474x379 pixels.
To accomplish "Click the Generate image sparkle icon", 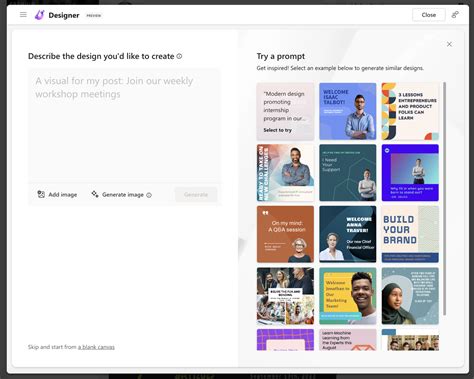I will 95,194.
